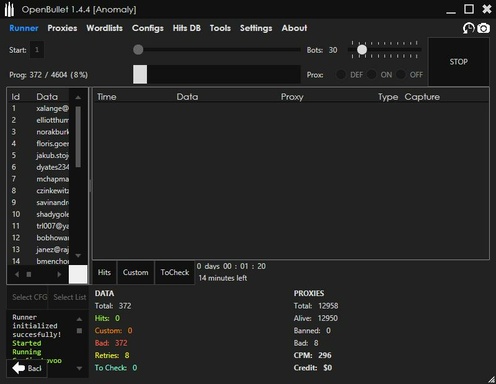Screen dimensions: 496x384
Task: Open the Wordlists menu tab
Action: pos(105,28)
